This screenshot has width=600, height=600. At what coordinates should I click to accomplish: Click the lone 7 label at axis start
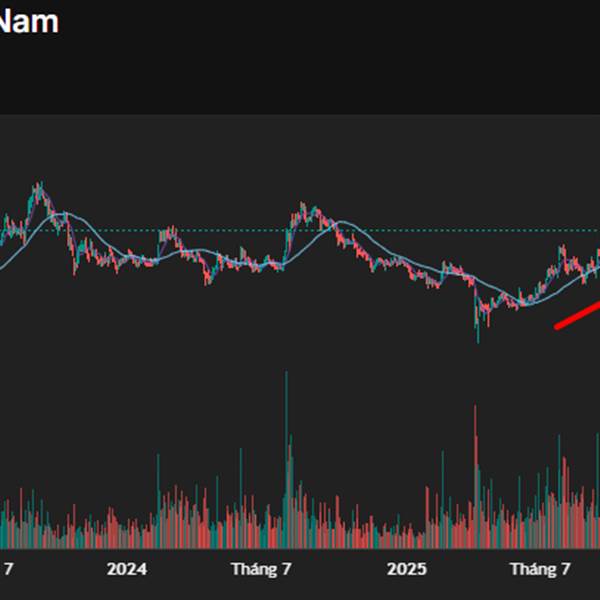point(8,569)
